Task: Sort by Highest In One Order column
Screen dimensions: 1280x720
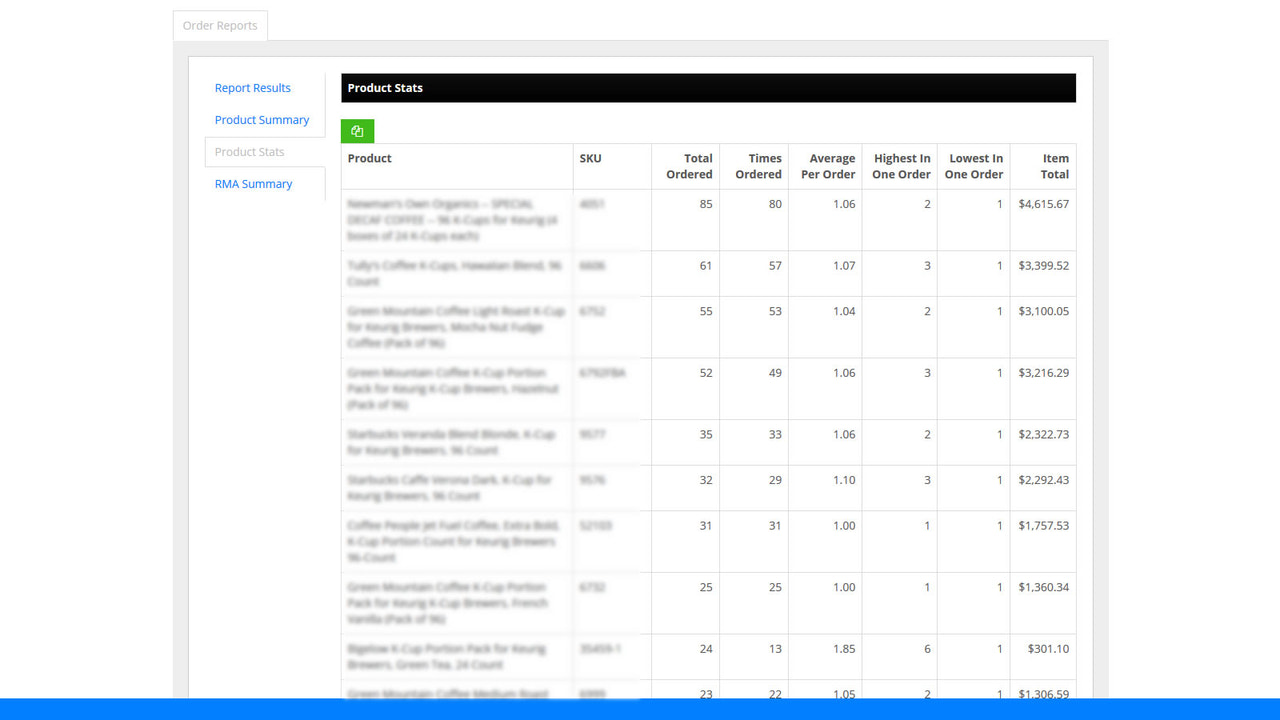Action: pyautogui.click(x=901, y=165)
